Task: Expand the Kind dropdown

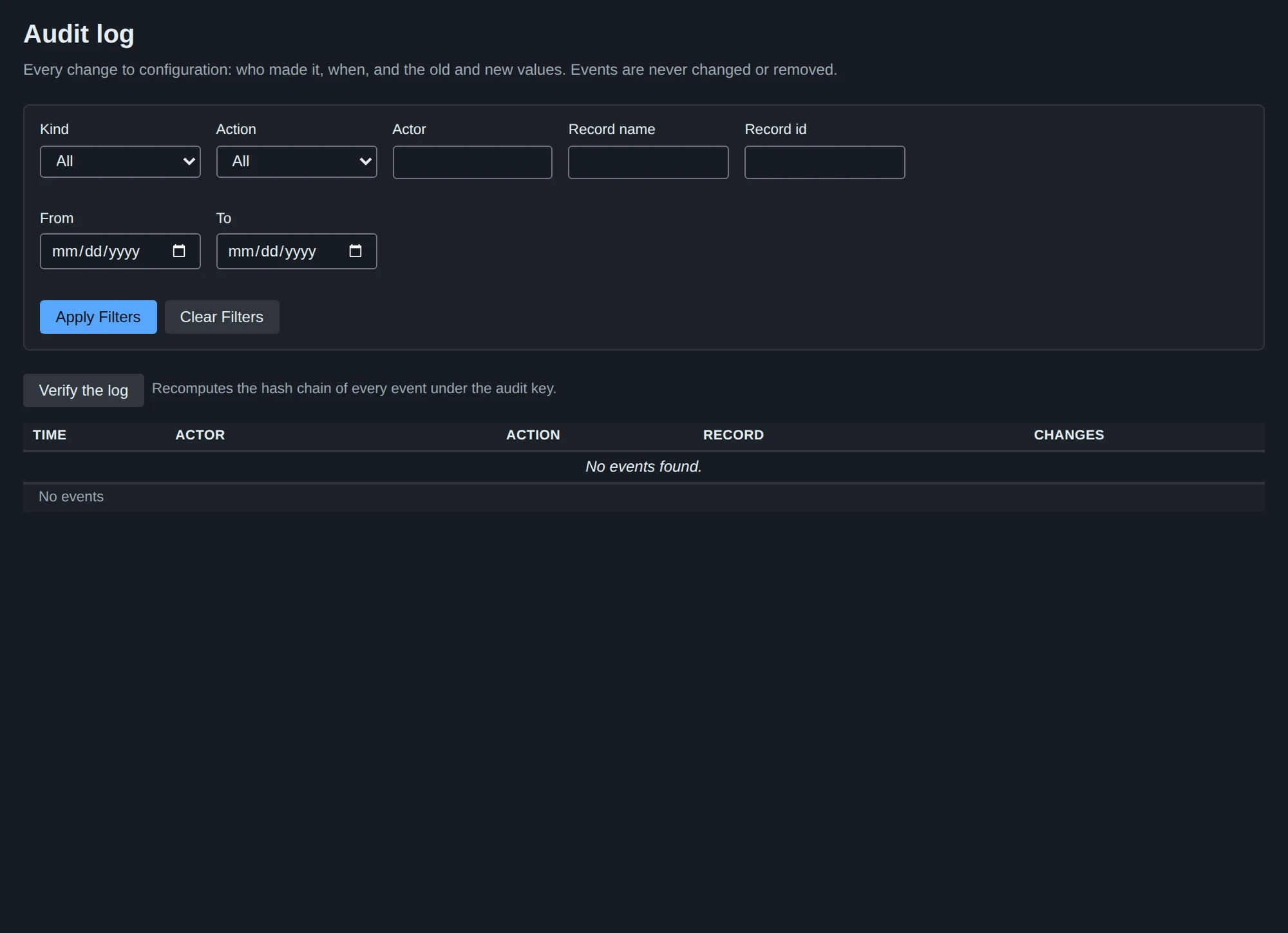Action: click(x=120, y=162)
